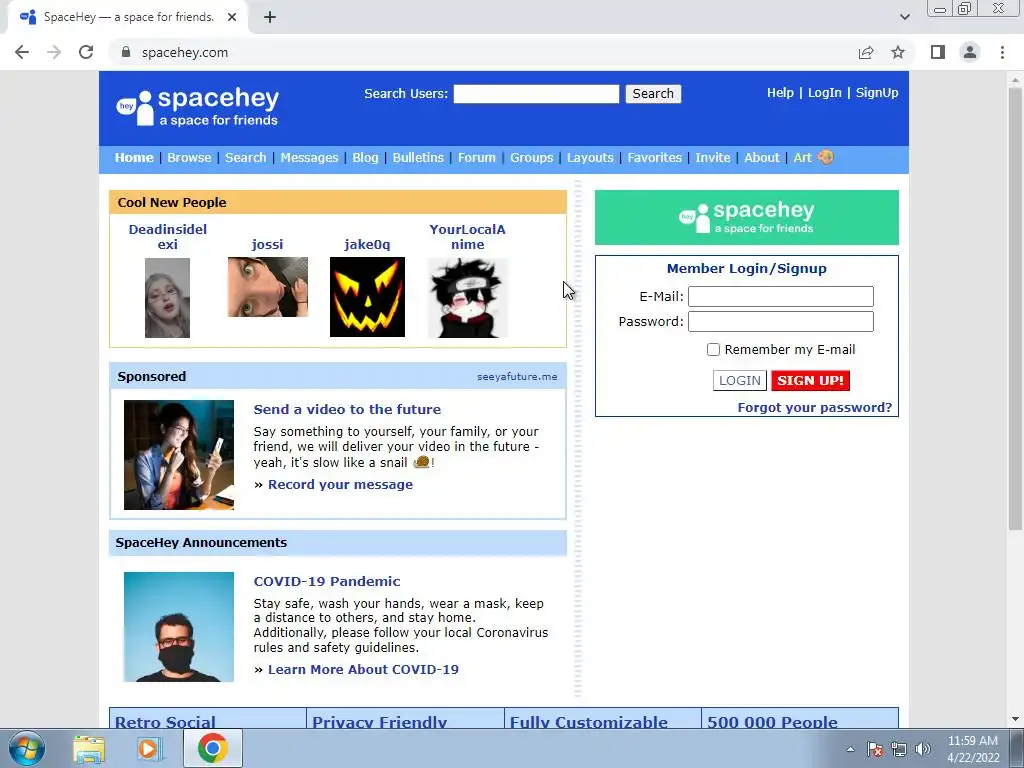Reload the page with the refresh icon

[x=86, y=52]
